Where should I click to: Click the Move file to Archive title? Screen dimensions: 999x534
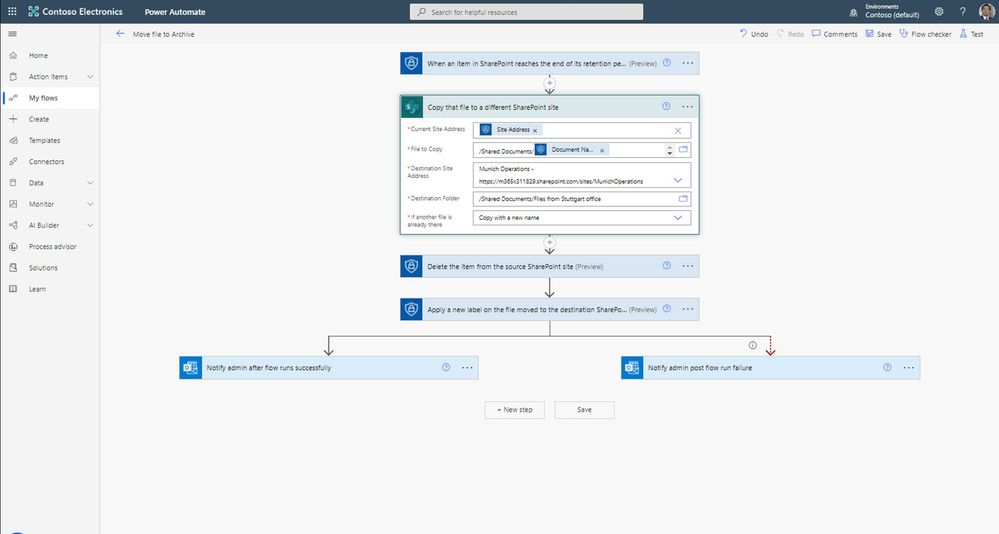pyautogui.click(x=164, y=34)
